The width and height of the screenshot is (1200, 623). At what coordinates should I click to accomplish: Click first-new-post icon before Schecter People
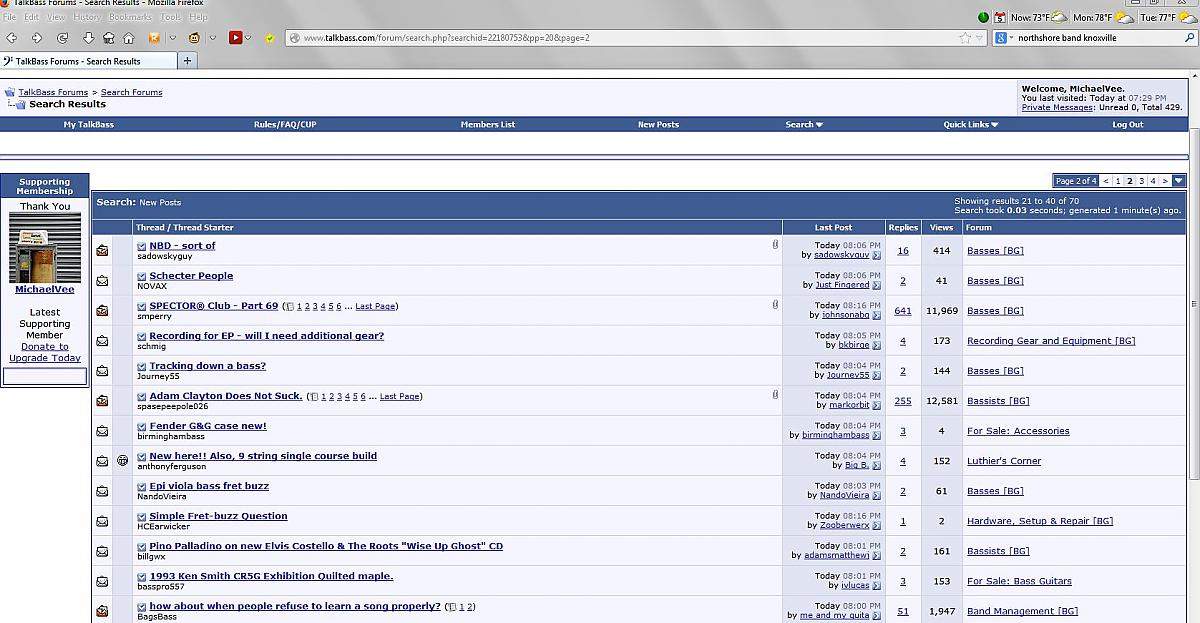(142, 276)
